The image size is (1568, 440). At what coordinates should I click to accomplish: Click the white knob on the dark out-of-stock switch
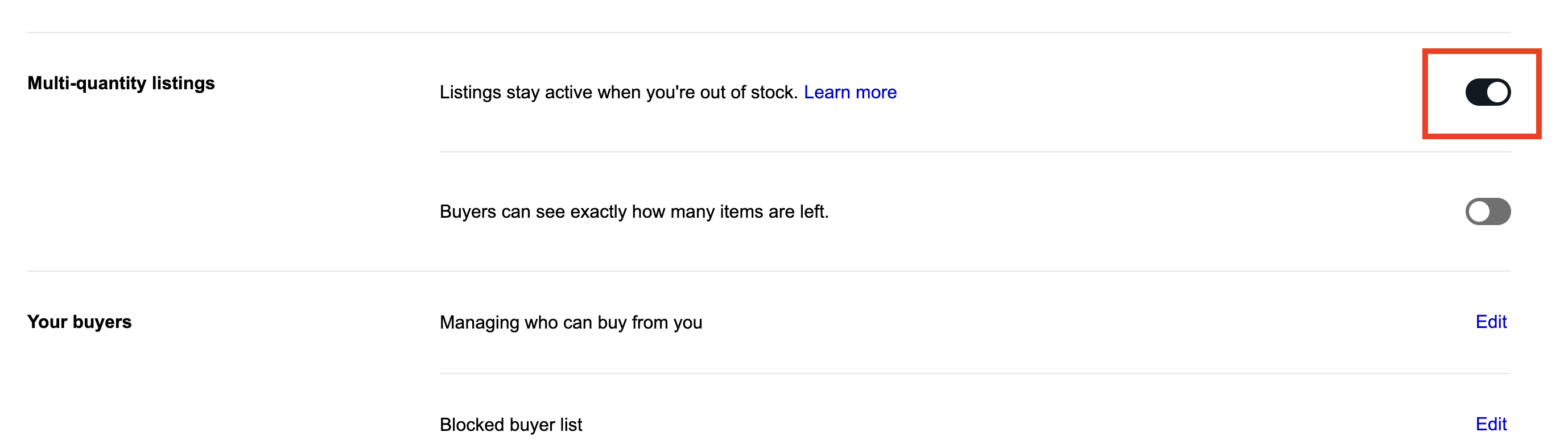(x=1497, y=92)
